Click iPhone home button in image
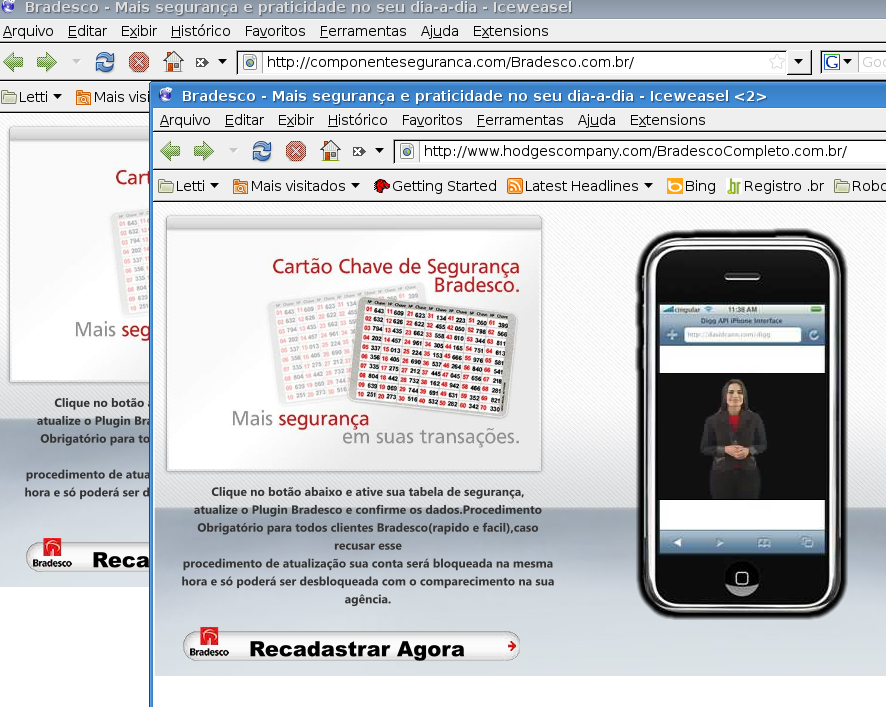 pyautogui.click(x=741, y=578)
